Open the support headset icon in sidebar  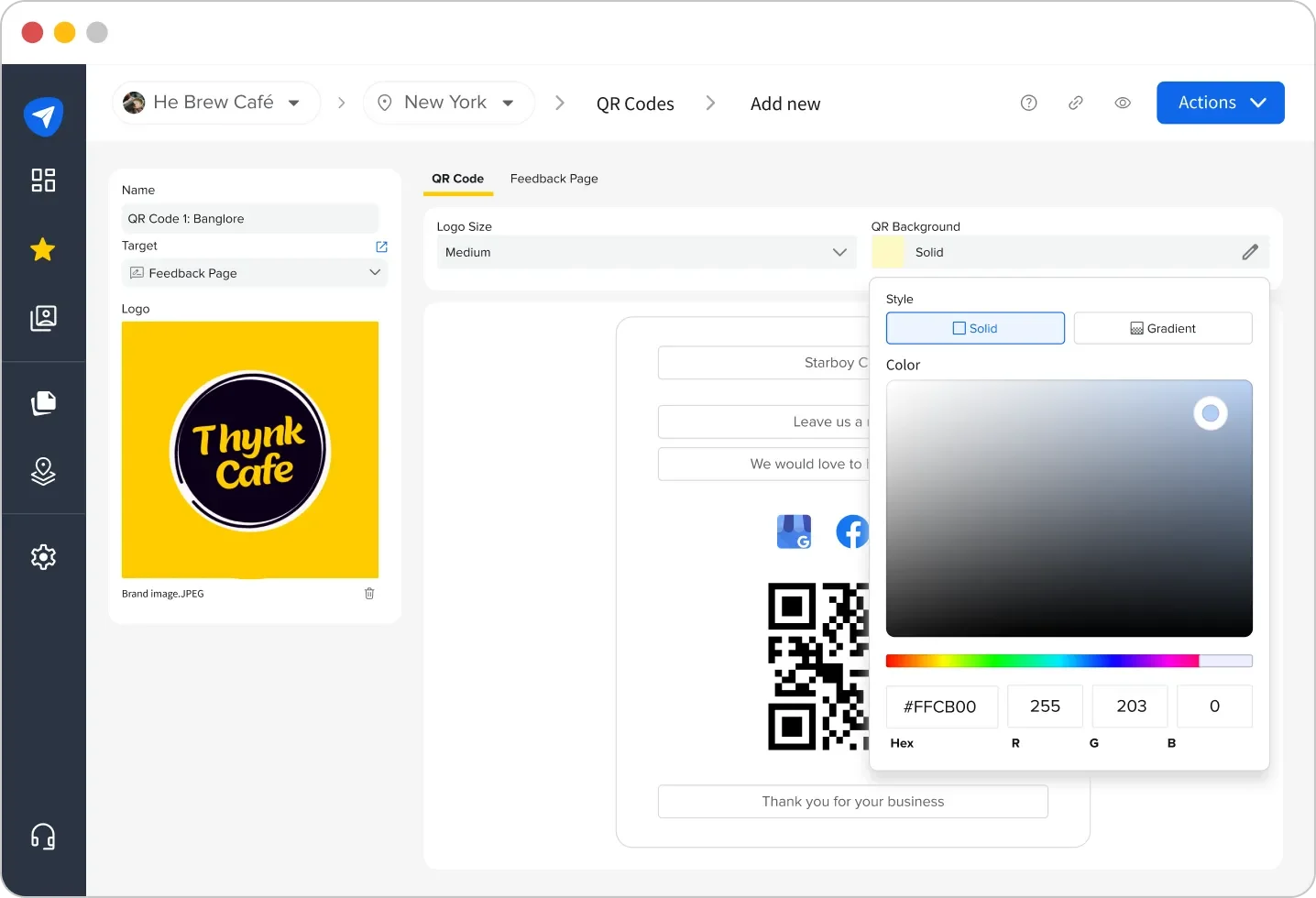pyautogui.click(x=43, y=836)
